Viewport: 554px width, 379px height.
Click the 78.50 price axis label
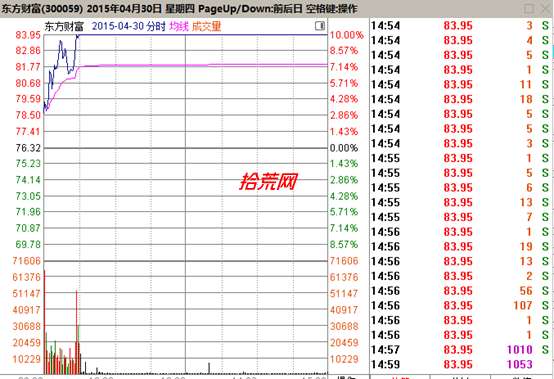pos(28,115)
